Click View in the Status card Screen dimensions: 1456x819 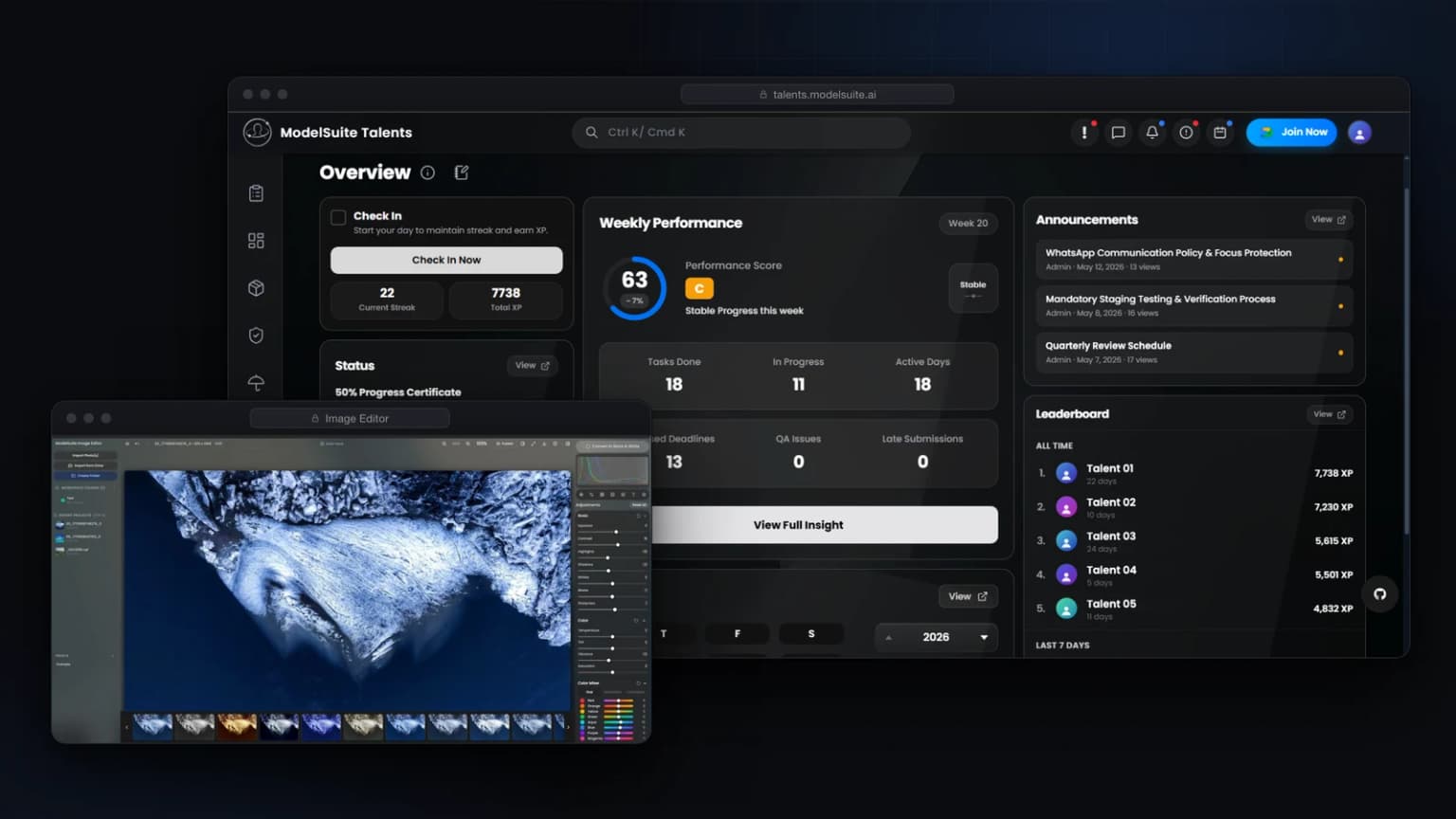click(x=532, y=366)
